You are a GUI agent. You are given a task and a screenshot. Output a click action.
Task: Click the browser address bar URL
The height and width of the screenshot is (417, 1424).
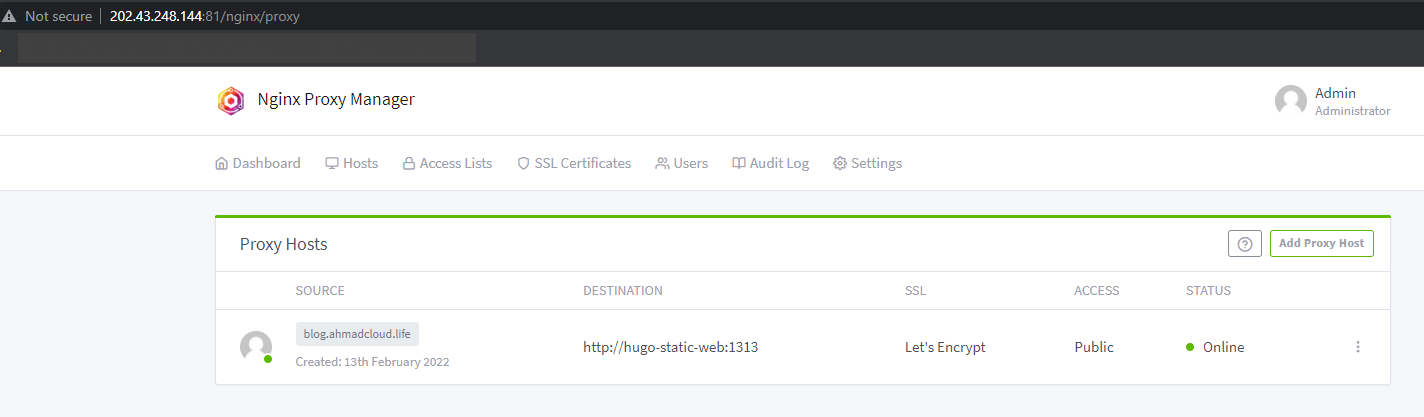point(204,16)
